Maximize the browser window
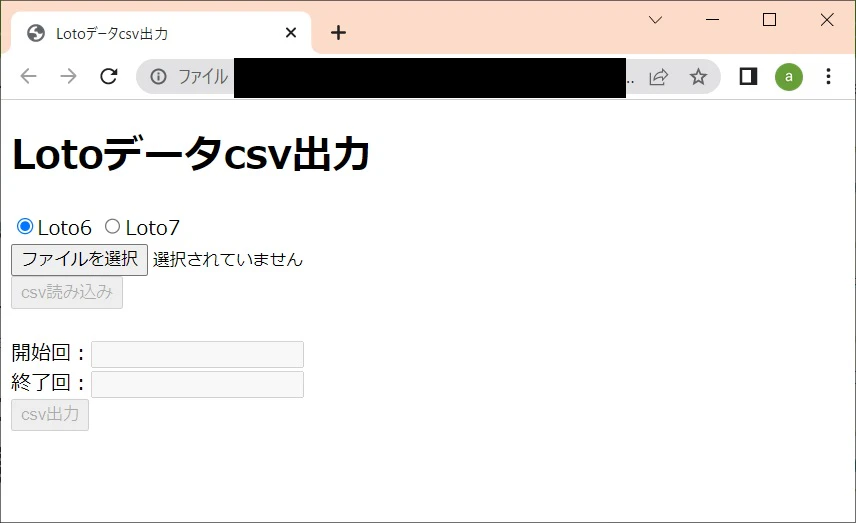Screen dimensions: 856x523 [x=769, y=20]
